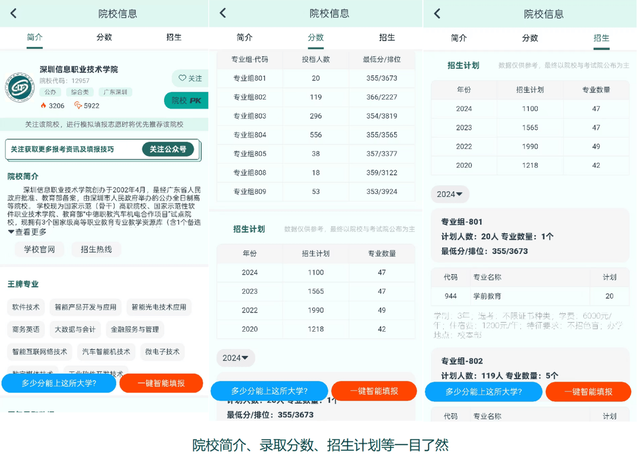Image resolution: width=640 pixels, height=464 pixels.
Task: Select the 商务英语 major tag
Action: tap(26, 329)
